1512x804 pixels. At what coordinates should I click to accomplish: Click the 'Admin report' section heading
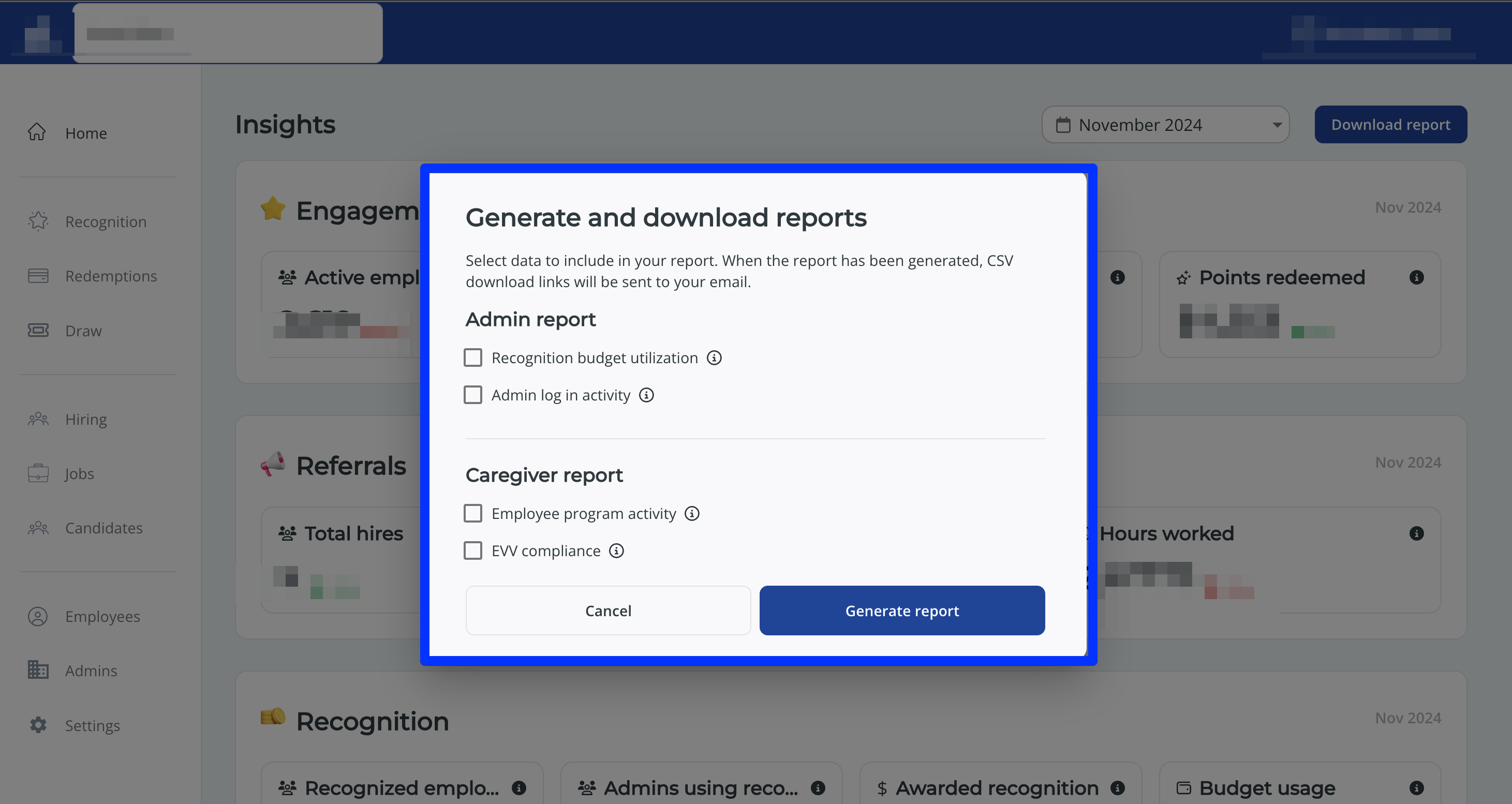pyautogui.click(x=530, y=319)
